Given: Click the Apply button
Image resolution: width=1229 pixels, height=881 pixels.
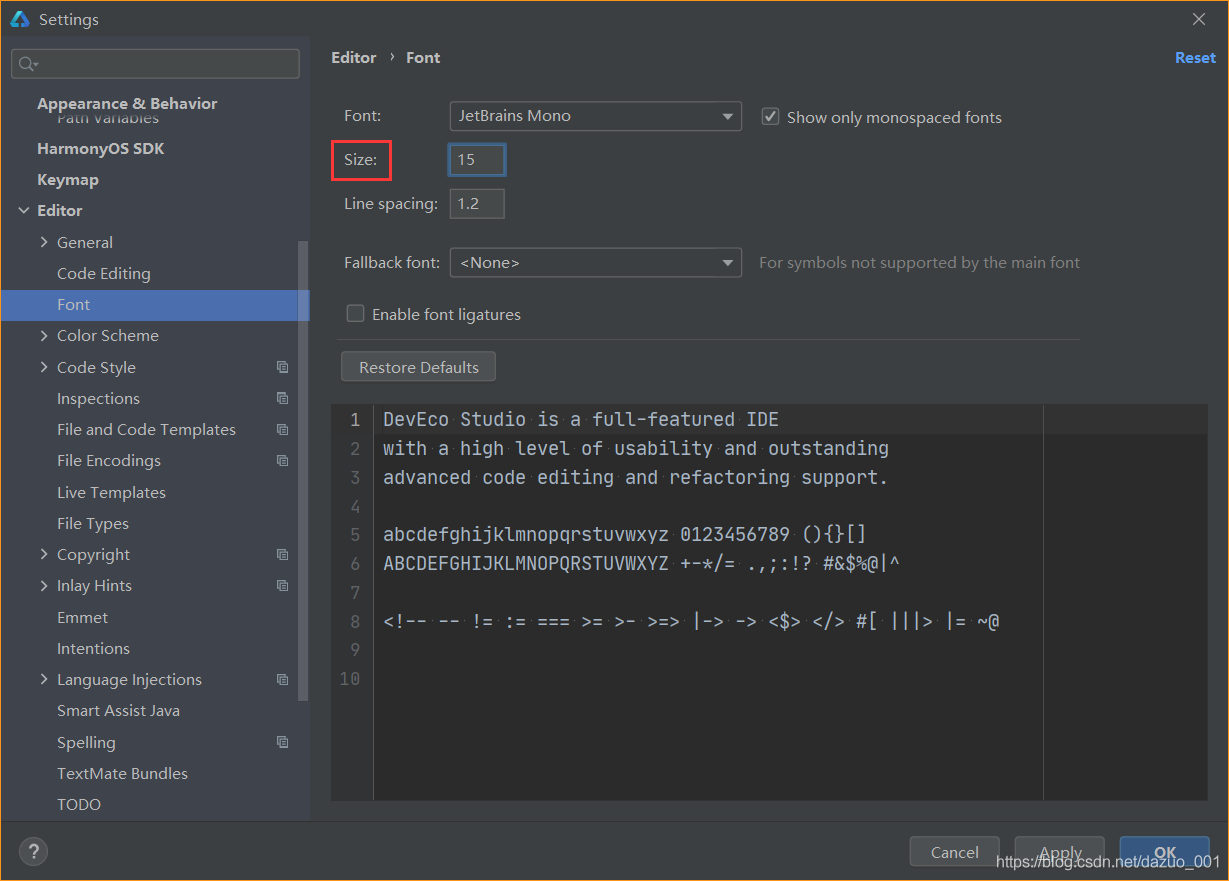Looking at the screenshot, I should (x=1060, y=852).
